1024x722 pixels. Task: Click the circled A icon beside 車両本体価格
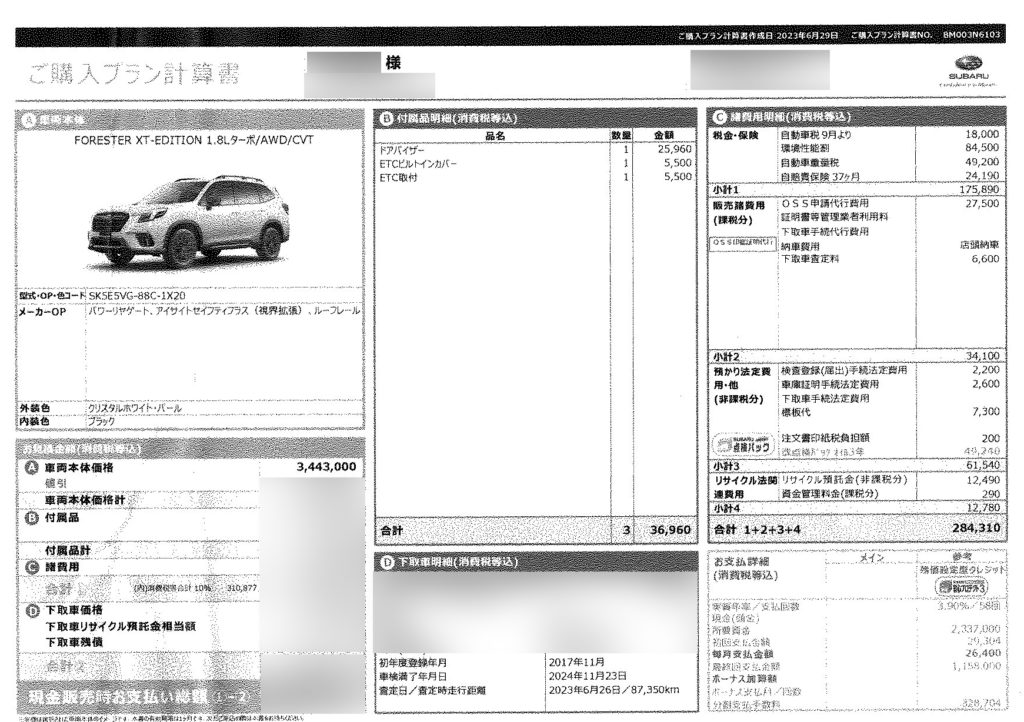coord(30,467)
